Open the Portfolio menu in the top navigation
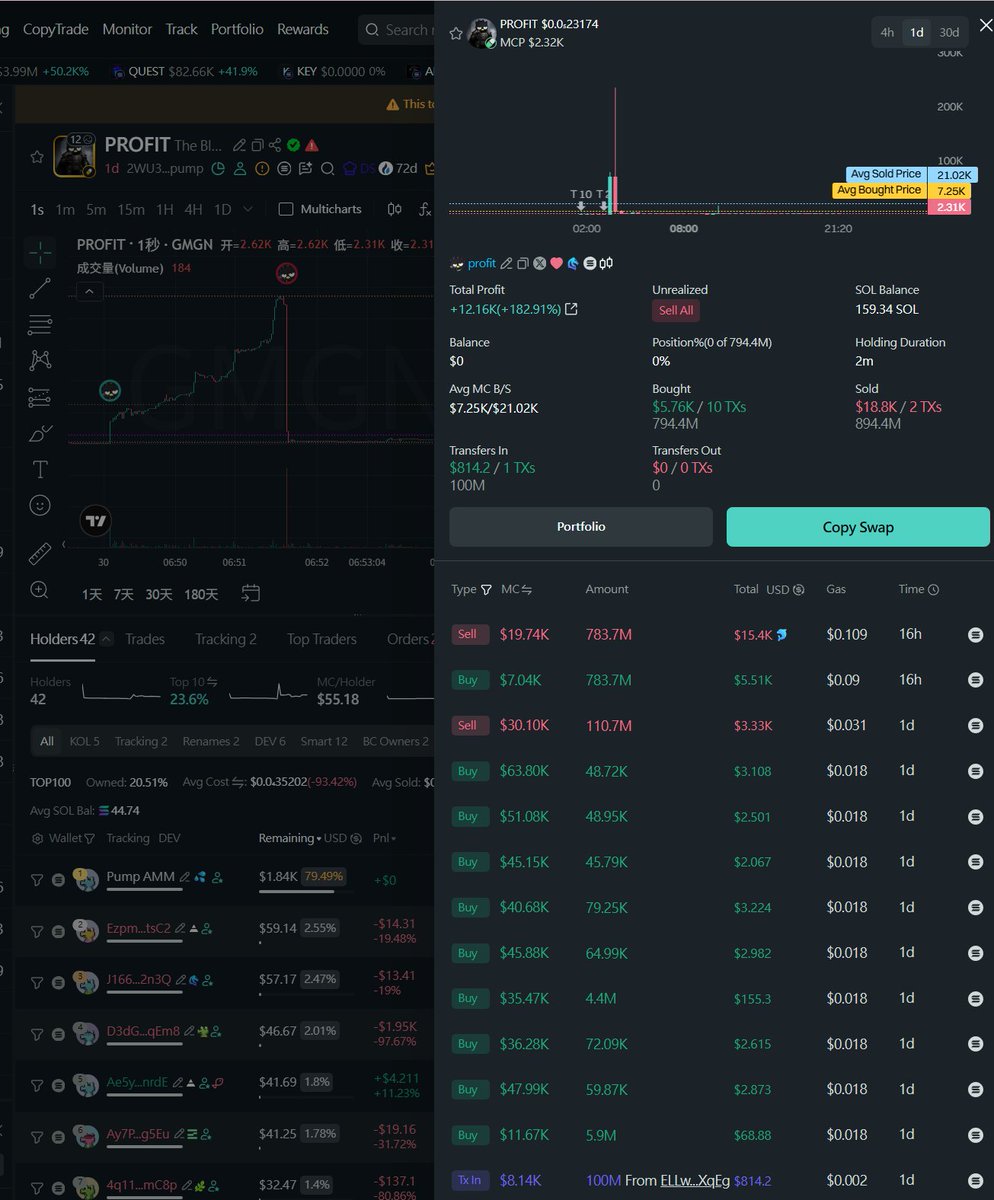 point(239,29)
